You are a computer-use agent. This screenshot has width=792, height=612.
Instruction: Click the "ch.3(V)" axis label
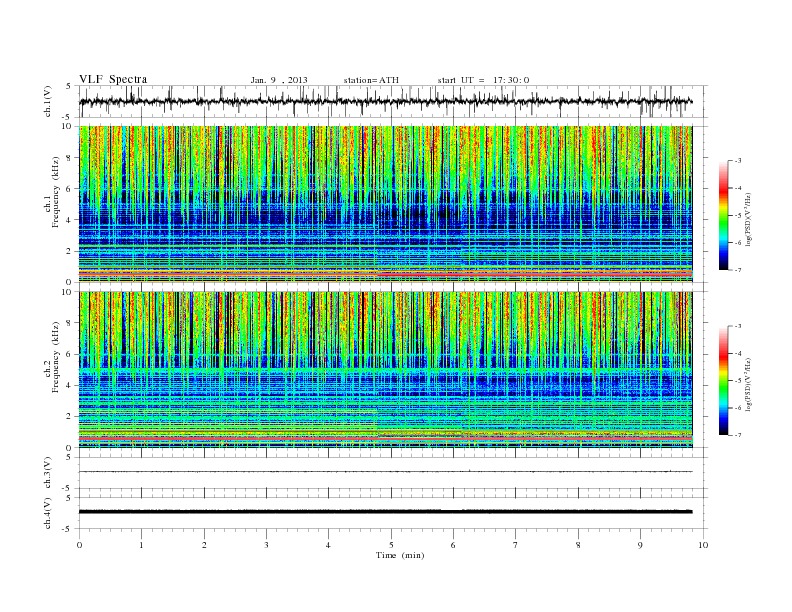pyautogui.click(x=48, y=473)
